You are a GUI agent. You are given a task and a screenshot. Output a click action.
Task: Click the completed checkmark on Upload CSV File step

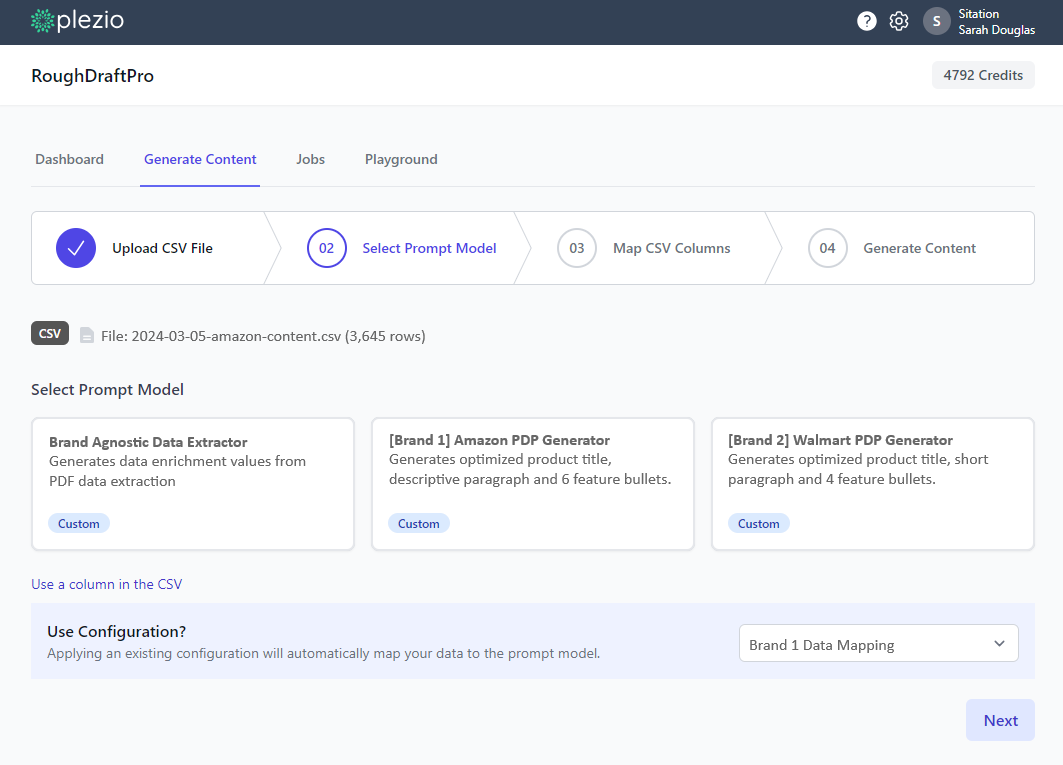76,247
